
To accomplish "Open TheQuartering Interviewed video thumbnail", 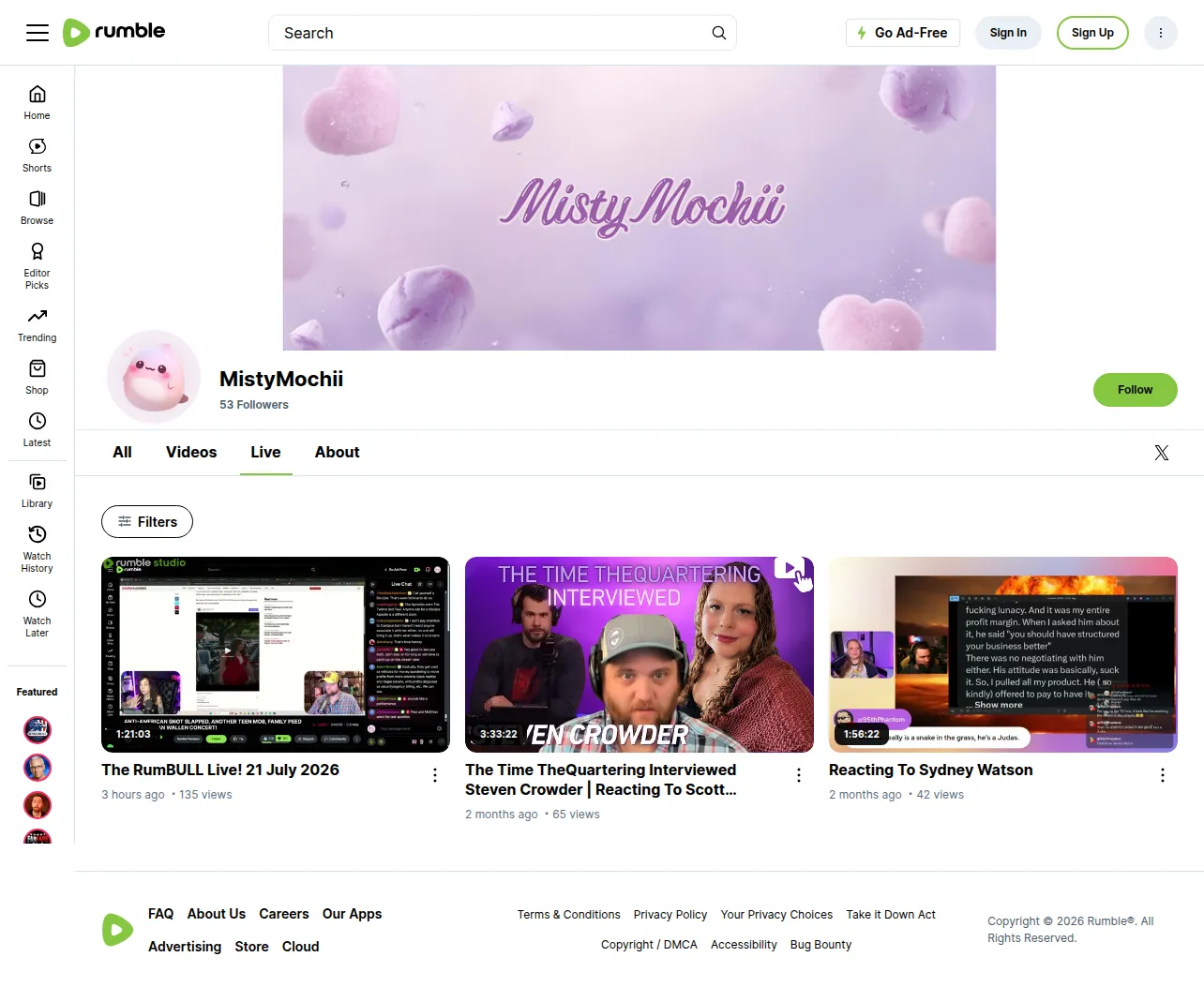I will point(640,654).
